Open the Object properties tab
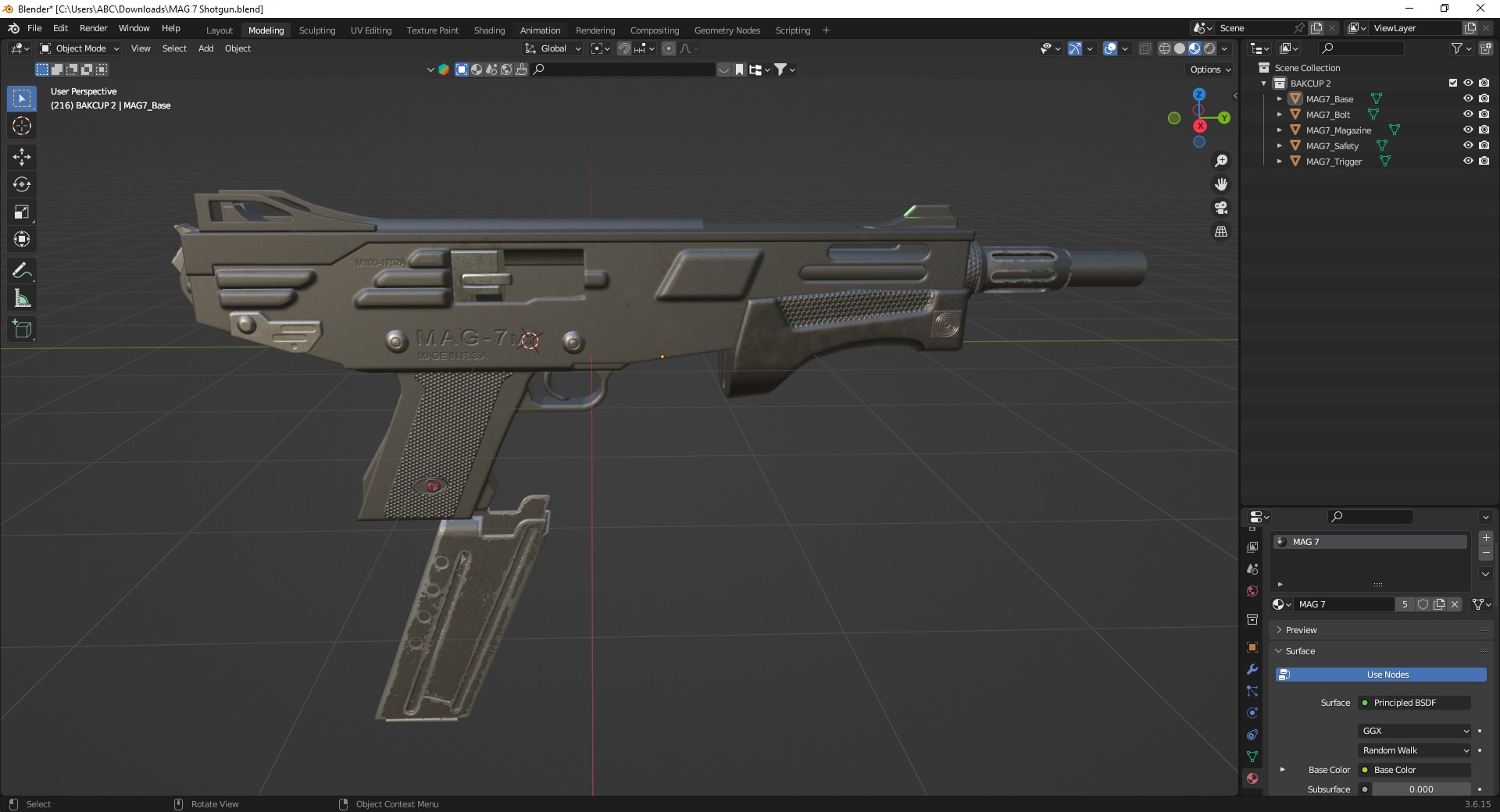 tap(1252, 647)
